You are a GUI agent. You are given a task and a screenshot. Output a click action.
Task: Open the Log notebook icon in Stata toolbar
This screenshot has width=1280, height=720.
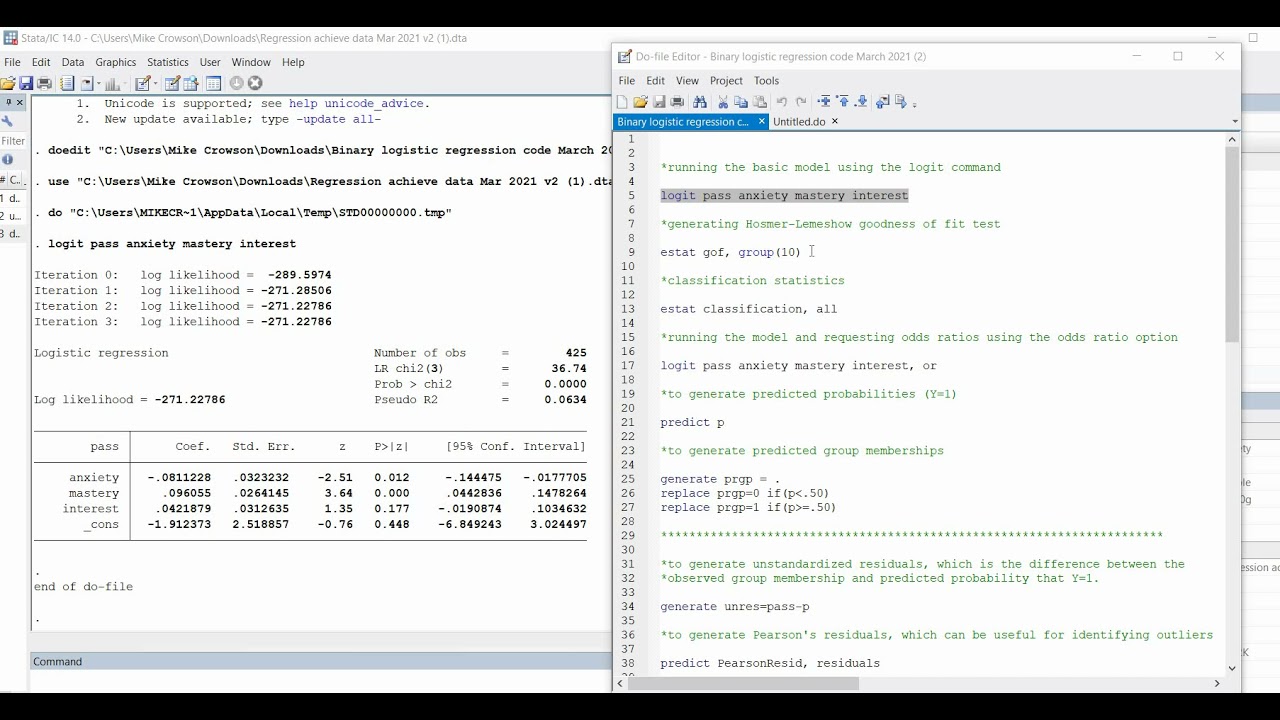(x=67, y=84)
